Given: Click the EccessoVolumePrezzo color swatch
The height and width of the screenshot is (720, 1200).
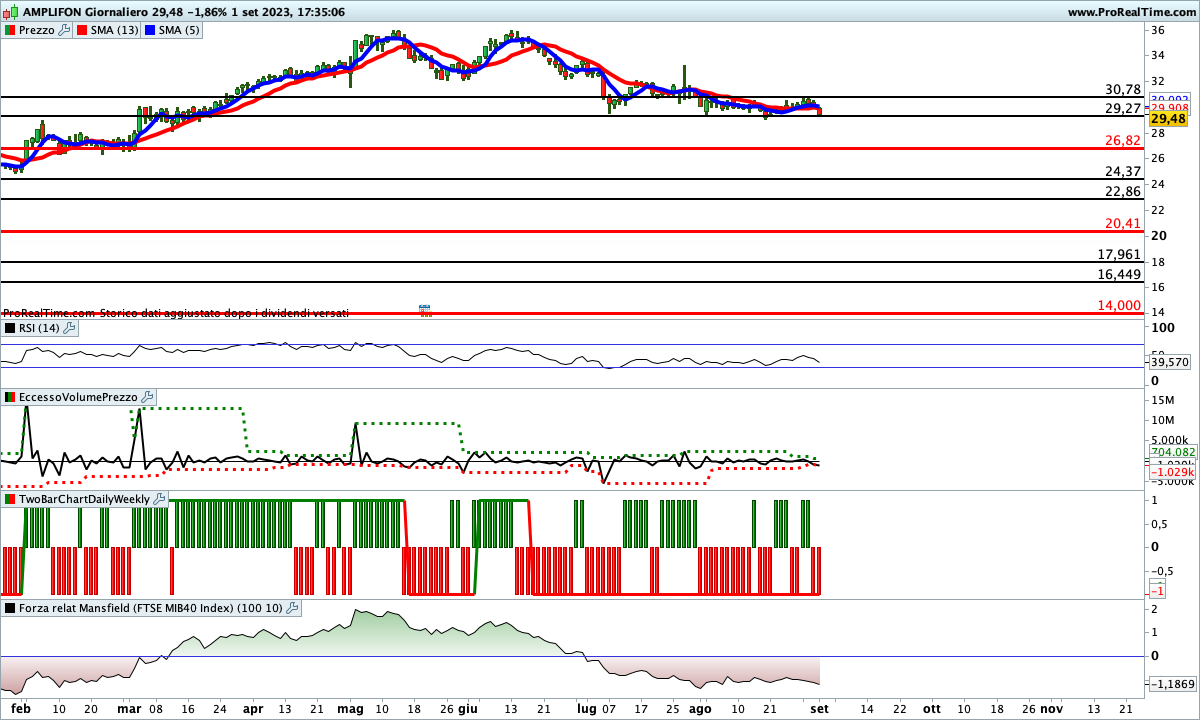Looking at the screenshot, I should [x=11, y=397].
